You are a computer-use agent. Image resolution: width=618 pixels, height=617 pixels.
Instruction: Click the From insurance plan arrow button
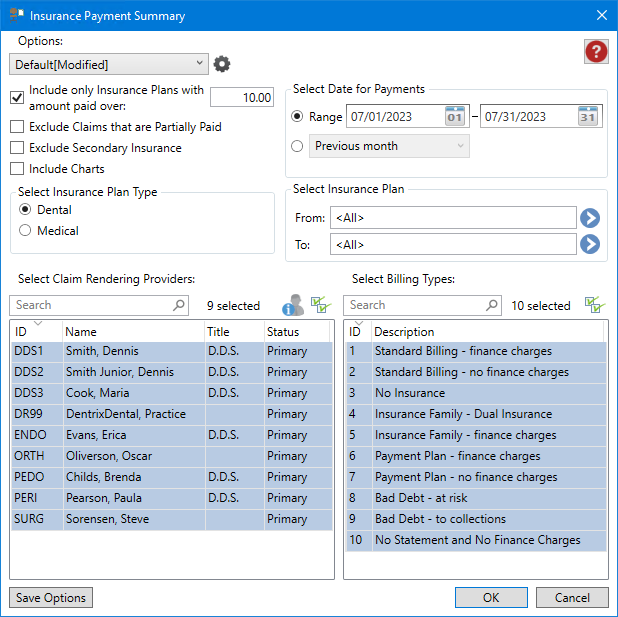[590, 218]
